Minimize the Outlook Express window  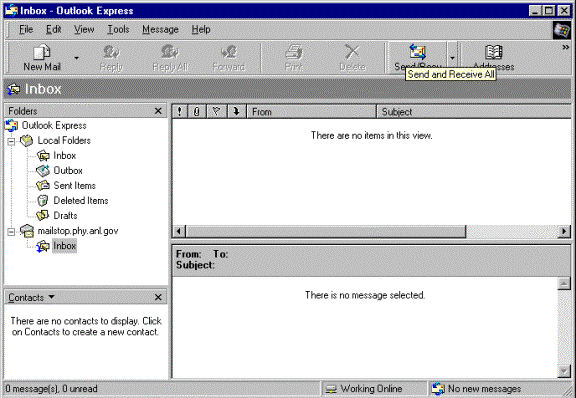535,11
